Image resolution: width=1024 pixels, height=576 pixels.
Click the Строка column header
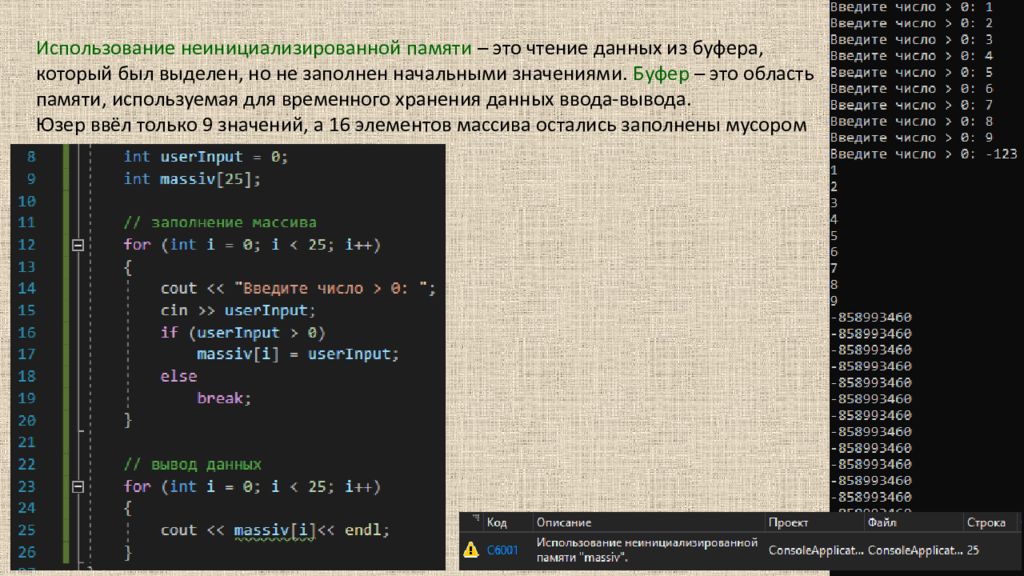coord(984,522)
